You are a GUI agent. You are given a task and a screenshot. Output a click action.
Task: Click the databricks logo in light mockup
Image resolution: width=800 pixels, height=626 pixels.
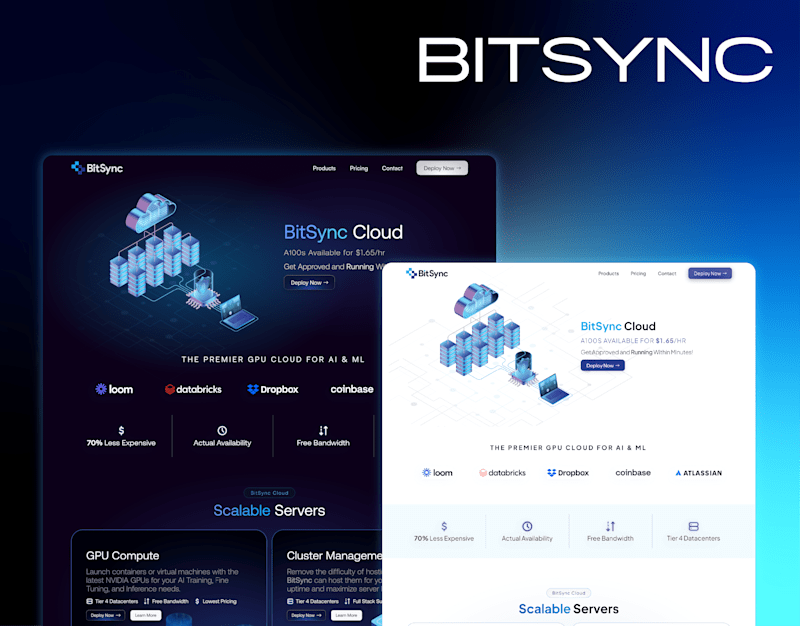click(502, 473)
